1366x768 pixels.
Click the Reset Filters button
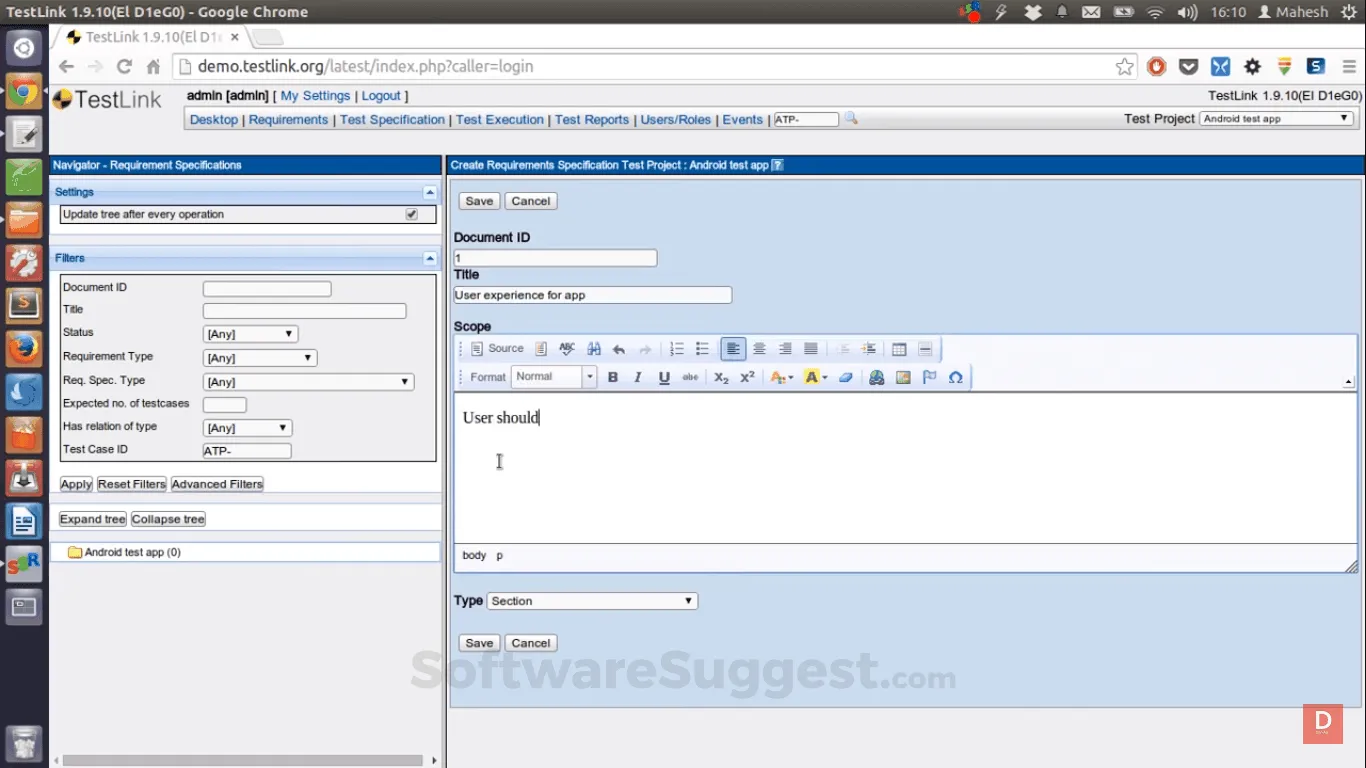132,484
